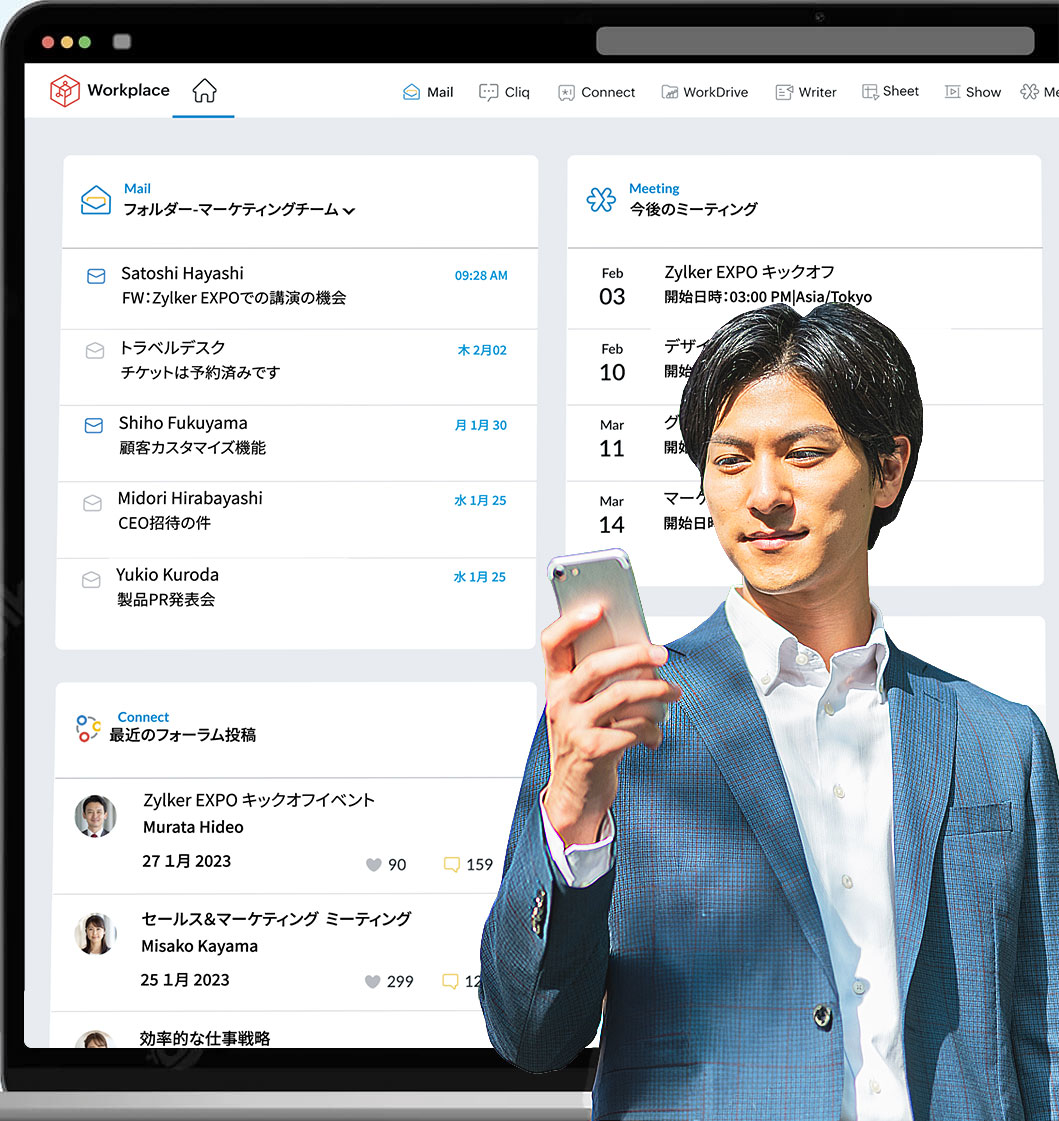The image size is (1059, 1121).
Task: Click 27 1月 2023 post date
Action: point(187,861)
